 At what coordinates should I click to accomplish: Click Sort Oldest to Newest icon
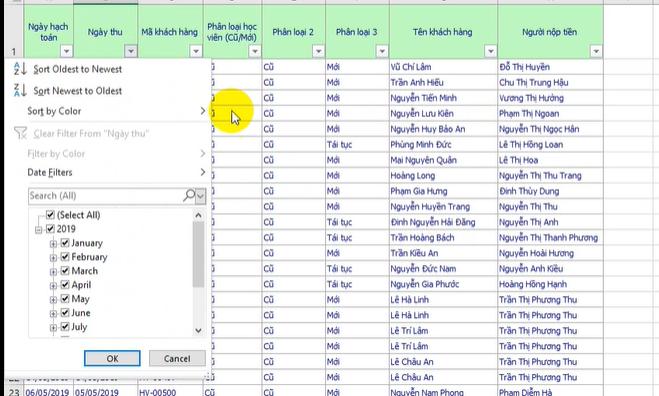click(20, 69)
